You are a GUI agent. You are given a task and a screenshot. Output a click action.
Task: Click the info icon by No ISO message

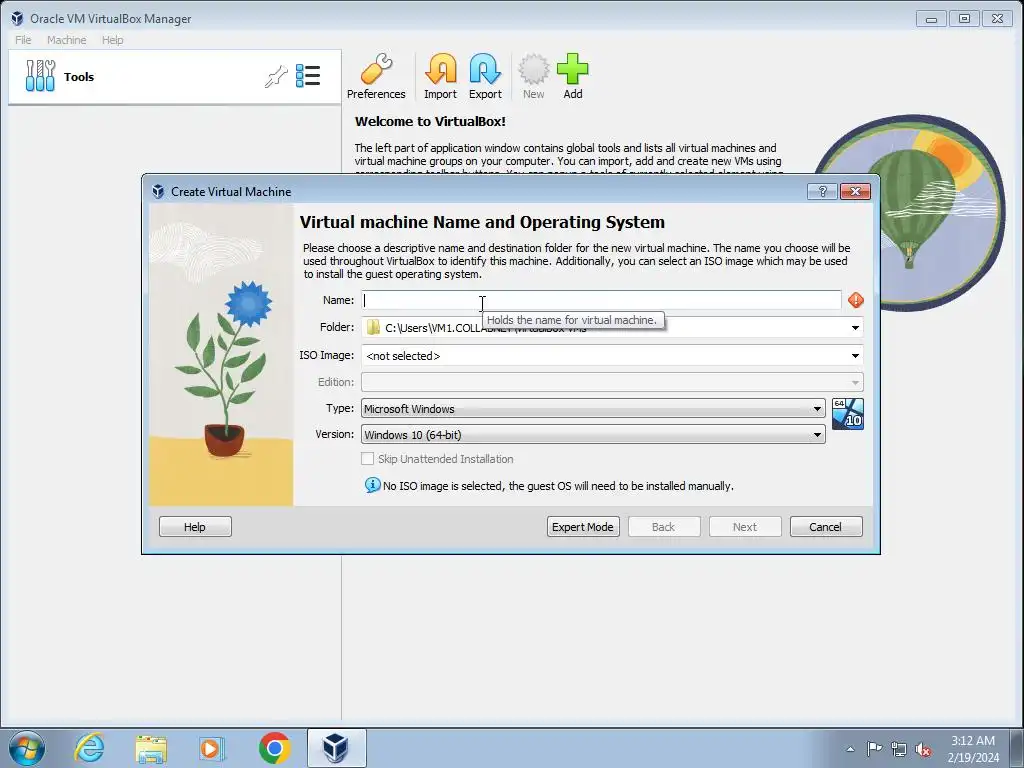(x=372, y=485)
